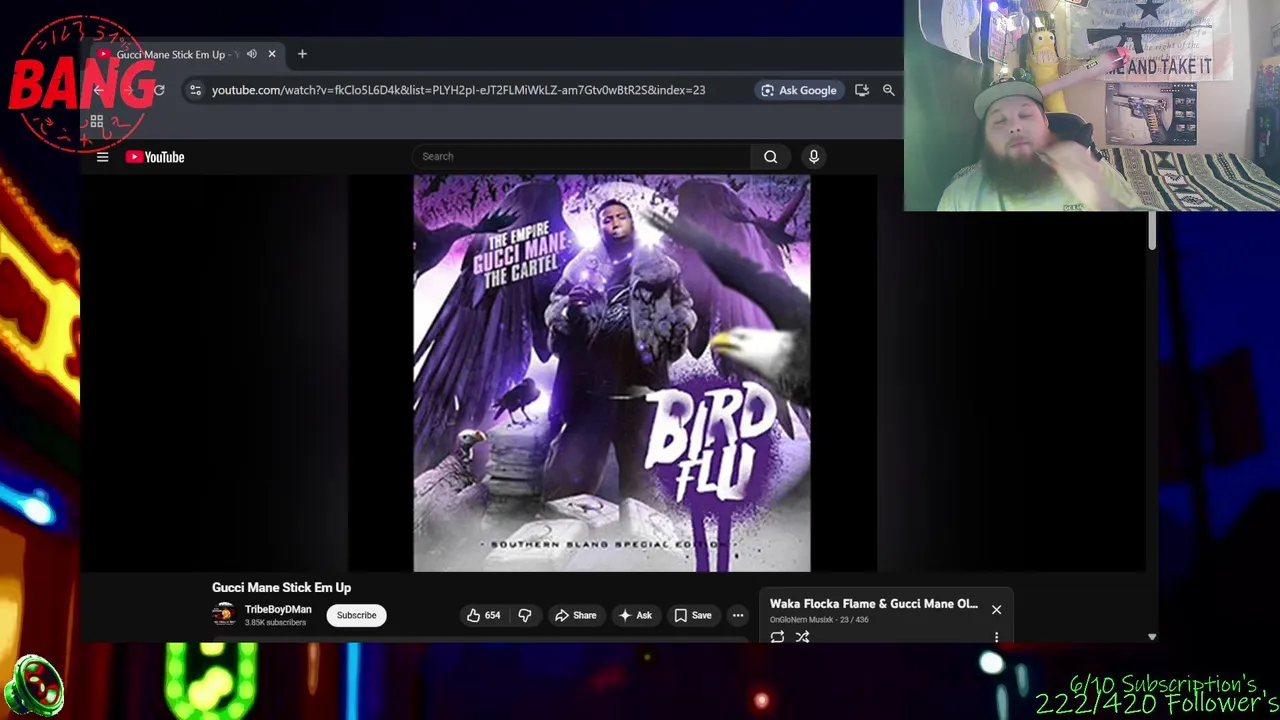The image size is (1280, 720).
Task: Open a new browser tab
Action: click(x=302, y=54)
